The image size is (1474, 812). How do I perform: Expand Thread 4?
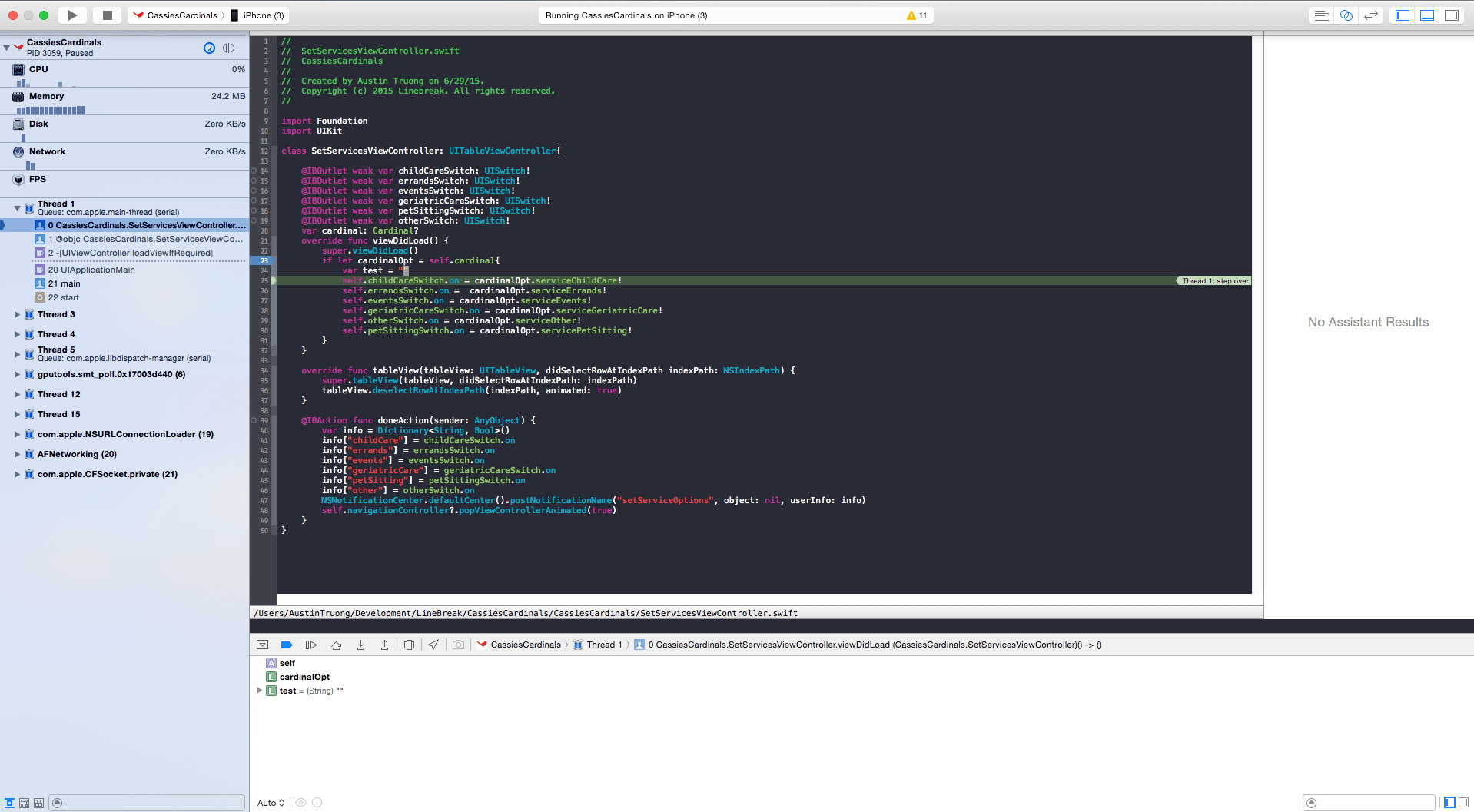click(18, 334)
